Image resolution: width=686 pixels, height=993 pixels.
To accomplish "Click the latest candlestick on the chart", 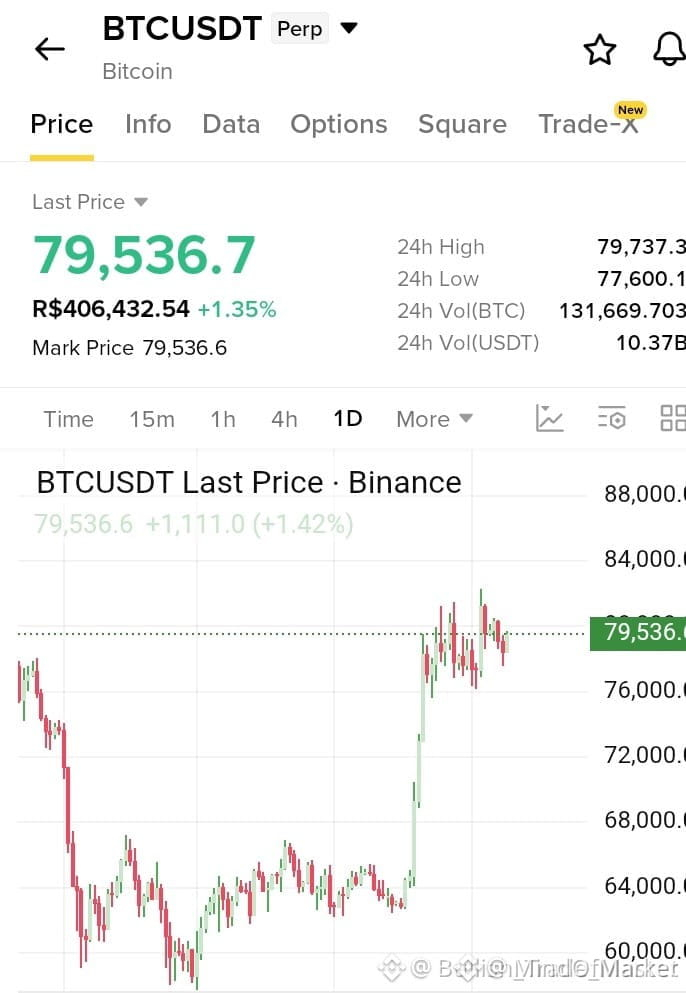I will [506, 642].
